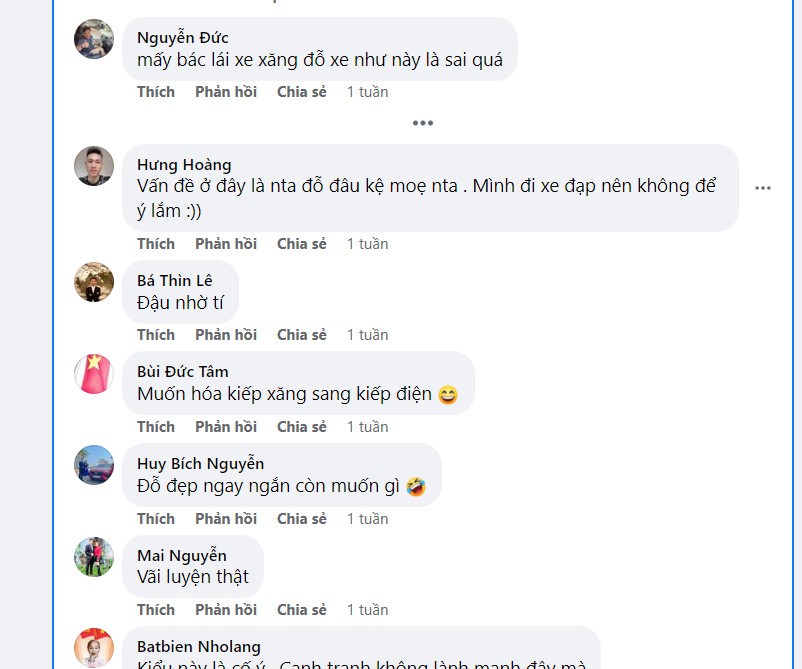Image resolution: width=802 pixels, height=669 pixels.
Task: Click Hưng Hoàng's avatar
Action: click(x=94, y=165)
